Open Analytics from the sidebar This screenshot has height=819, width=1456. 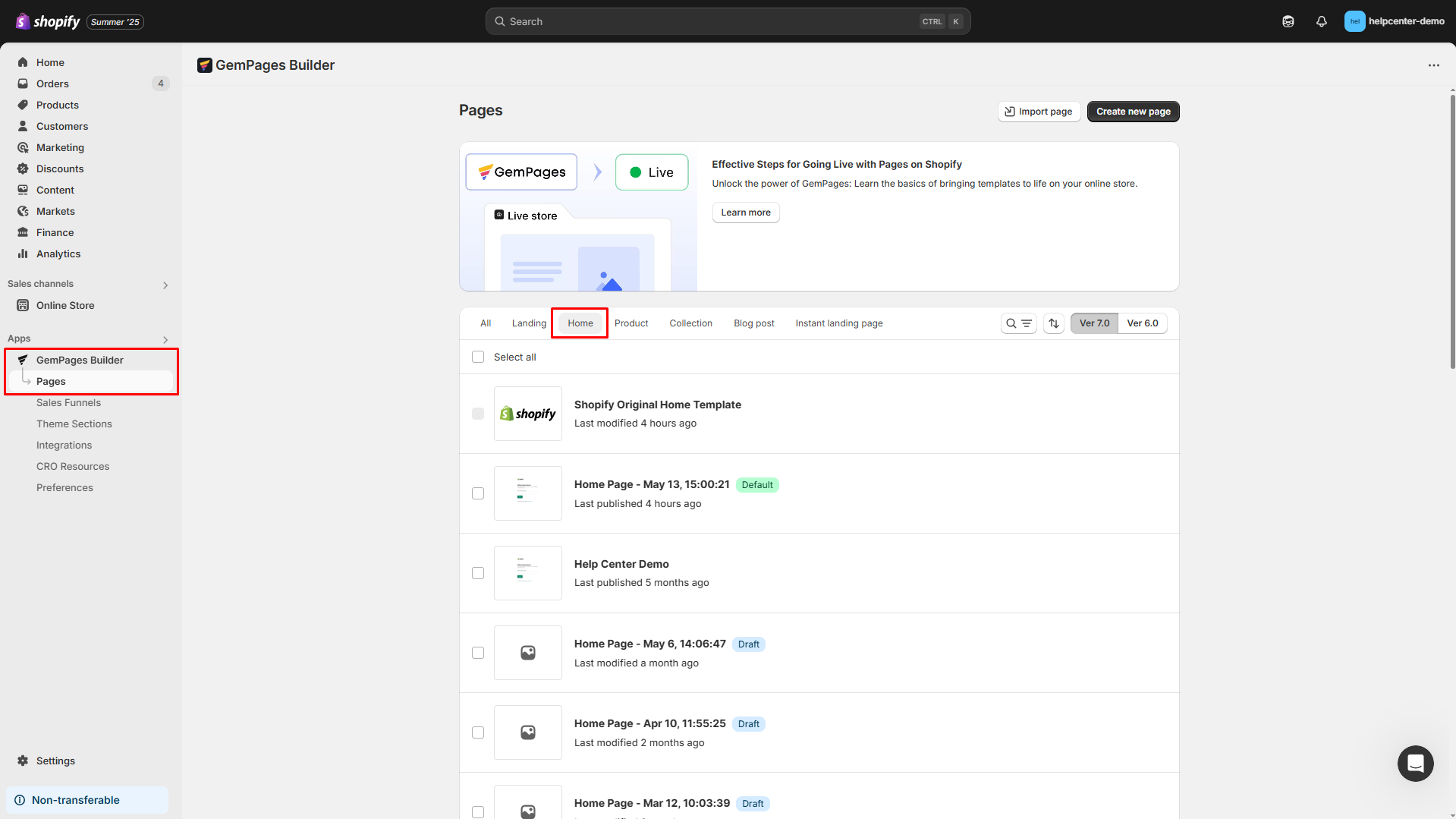tap(58, 254)
